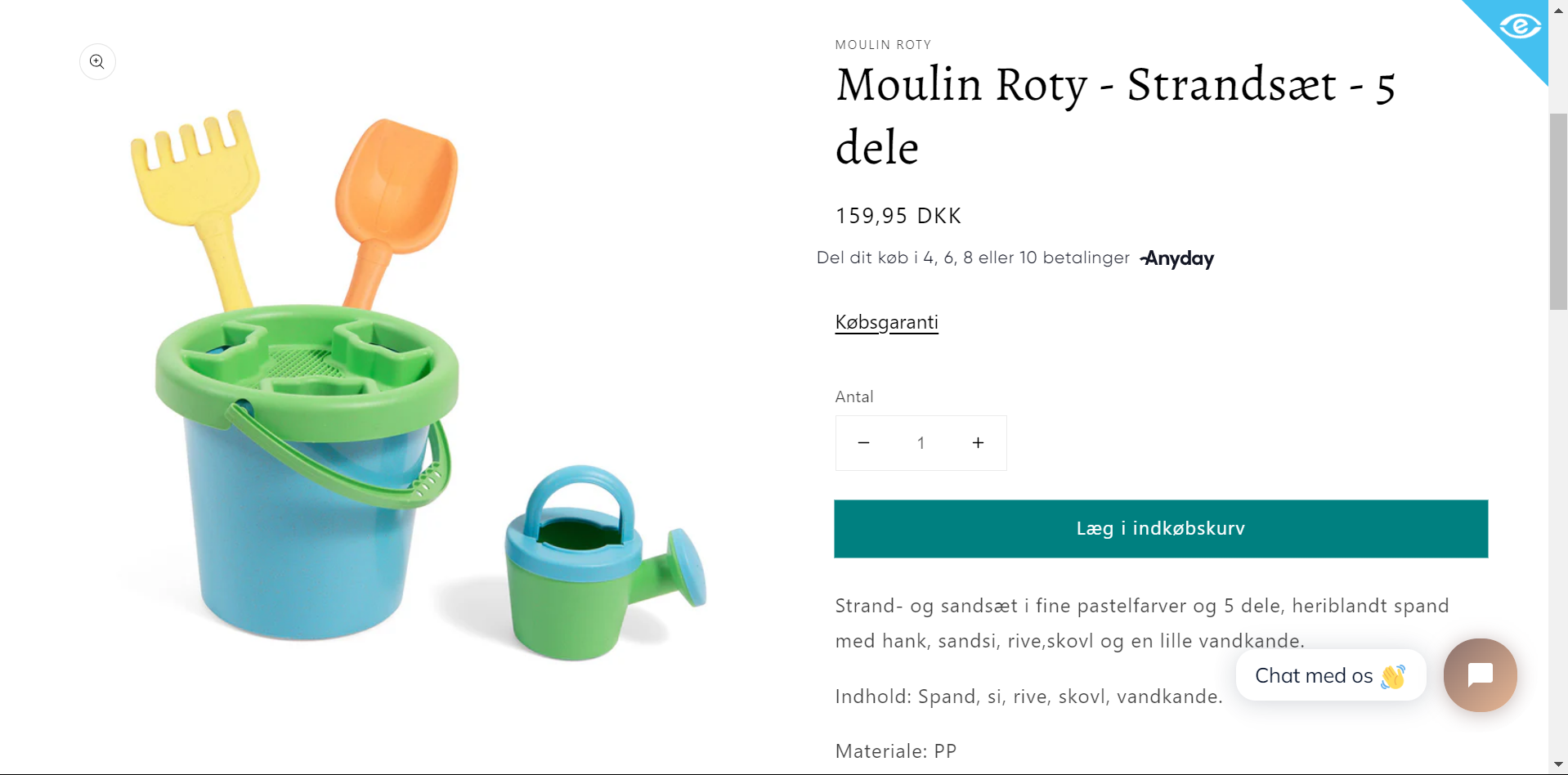Viewport: 1568px width, 775px height.
Task: Click the small MOULIN ROTY brand label
Action: click(x=883, y=45)
